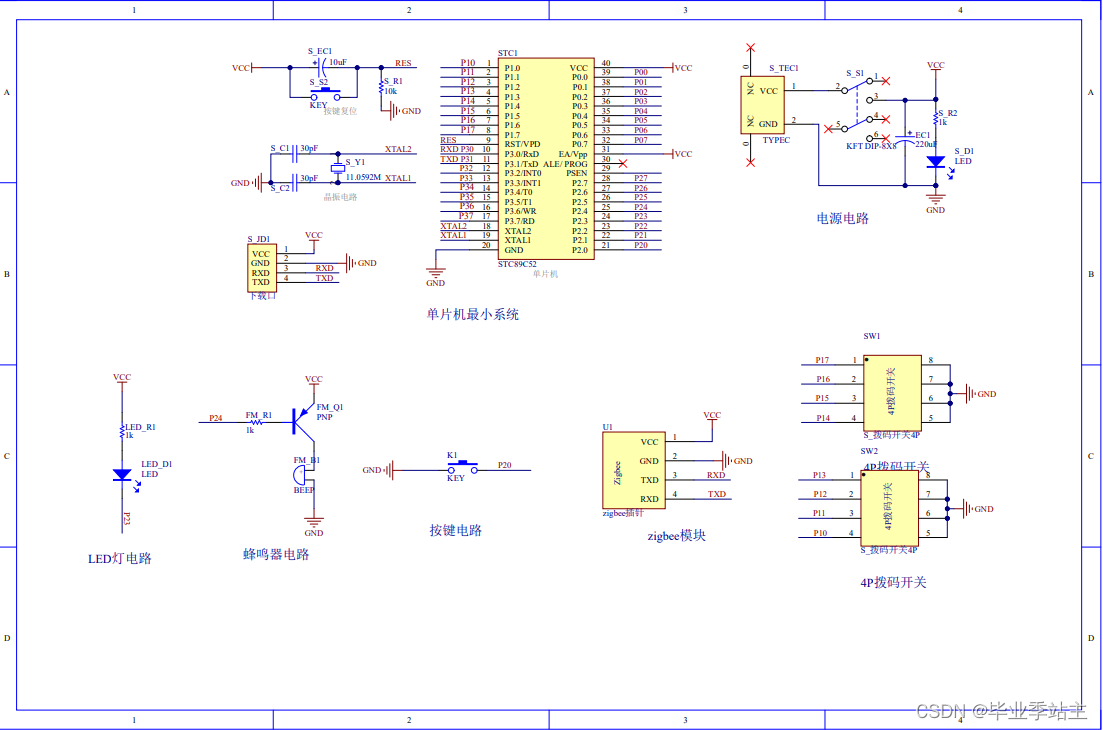Viewport: 1103px width, 730px height.
Task: Click the S_R2 1k resistor
Action: click(x=936, y=117)
